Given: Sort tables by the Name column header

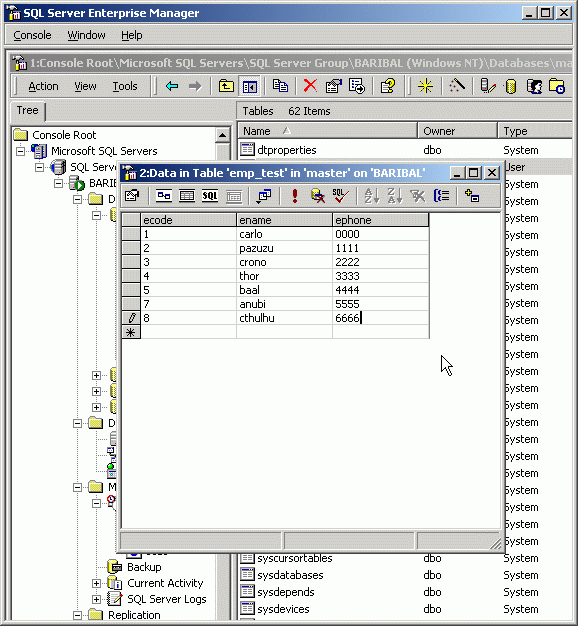Looking at the screenshot, I should tap(327, 131).
